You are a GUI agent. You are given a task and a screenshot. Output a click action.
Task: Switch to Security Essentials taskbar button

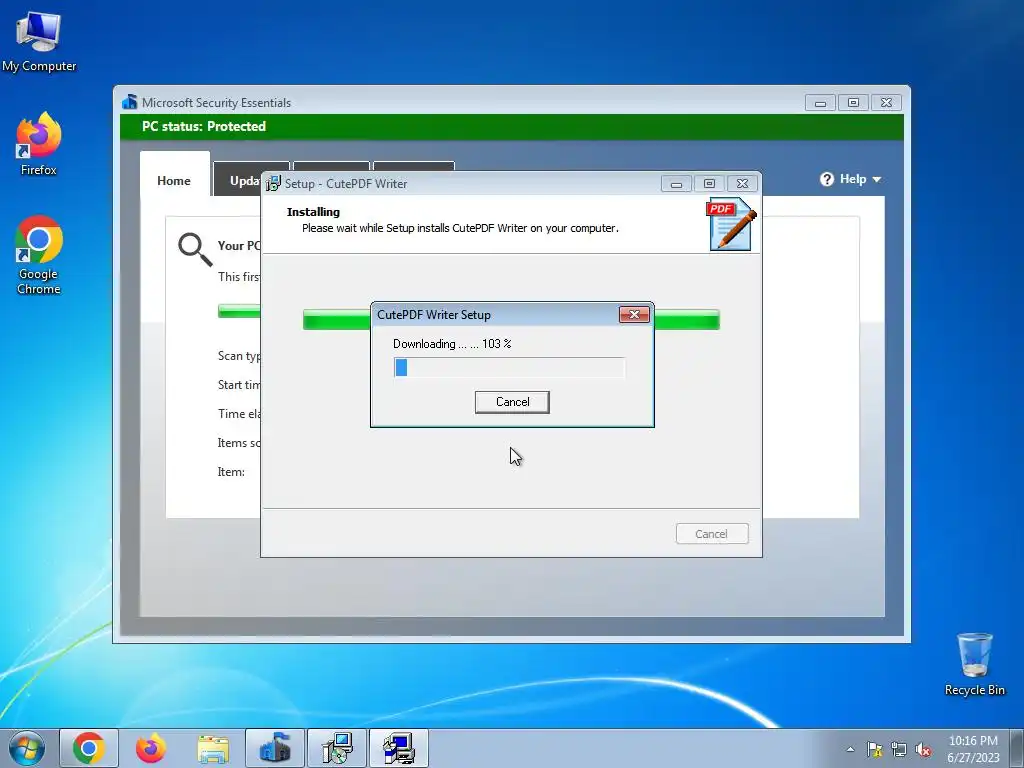(275, 748)
